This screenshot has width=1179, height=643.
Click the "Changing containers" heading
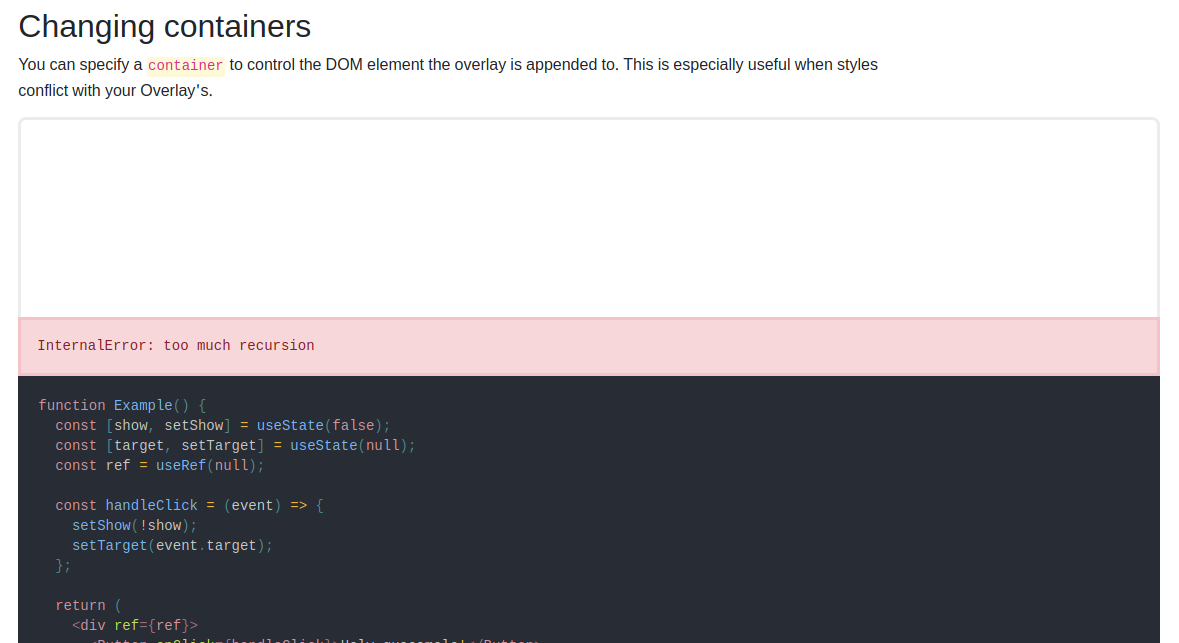(163, 26)
